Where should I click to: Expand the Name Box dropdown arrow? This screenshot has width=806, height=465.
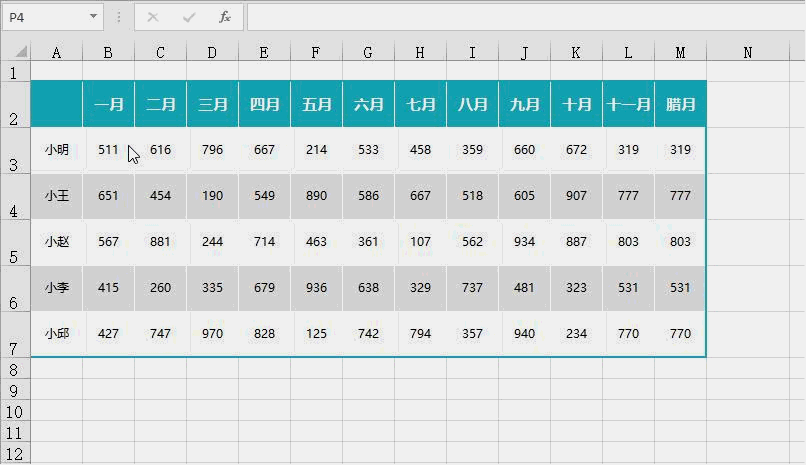pyautogui.click(x=93, y=17)
